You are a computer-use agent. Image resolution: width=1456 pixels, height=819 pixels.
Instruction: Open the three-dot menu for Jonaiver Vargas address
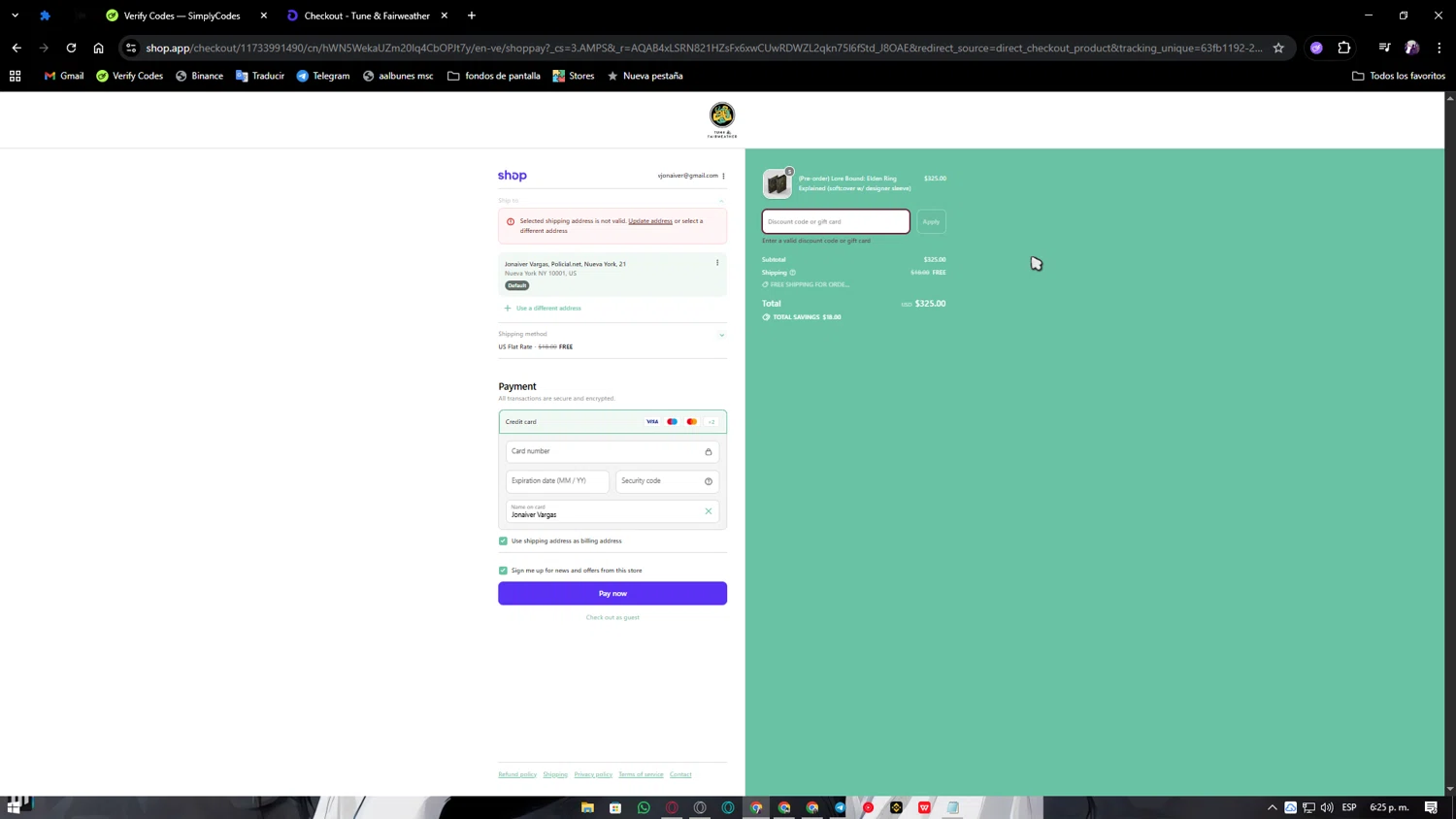(x=717, y=263)
